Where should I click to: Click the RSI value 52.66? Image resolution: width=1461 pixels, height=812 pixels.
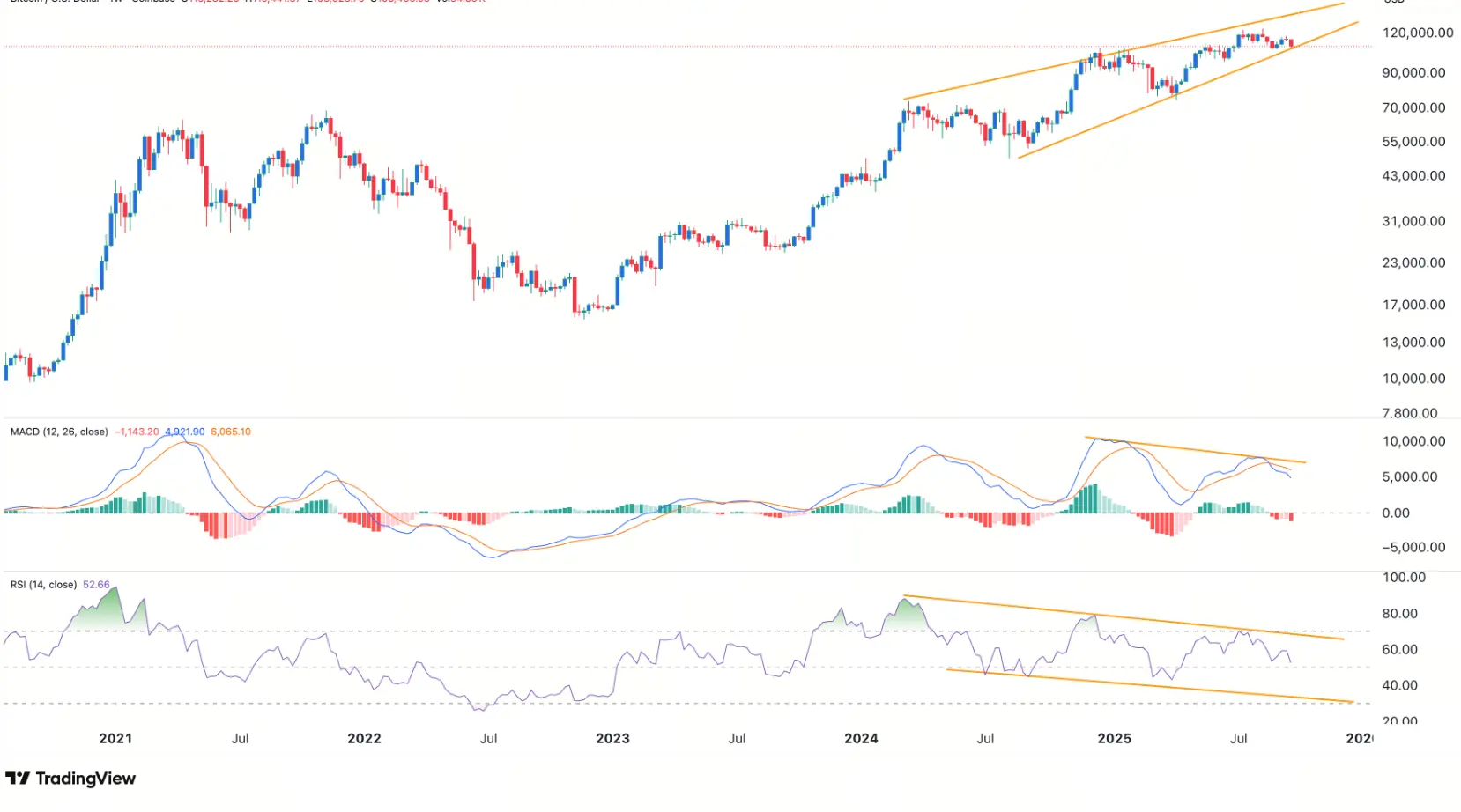96,585
